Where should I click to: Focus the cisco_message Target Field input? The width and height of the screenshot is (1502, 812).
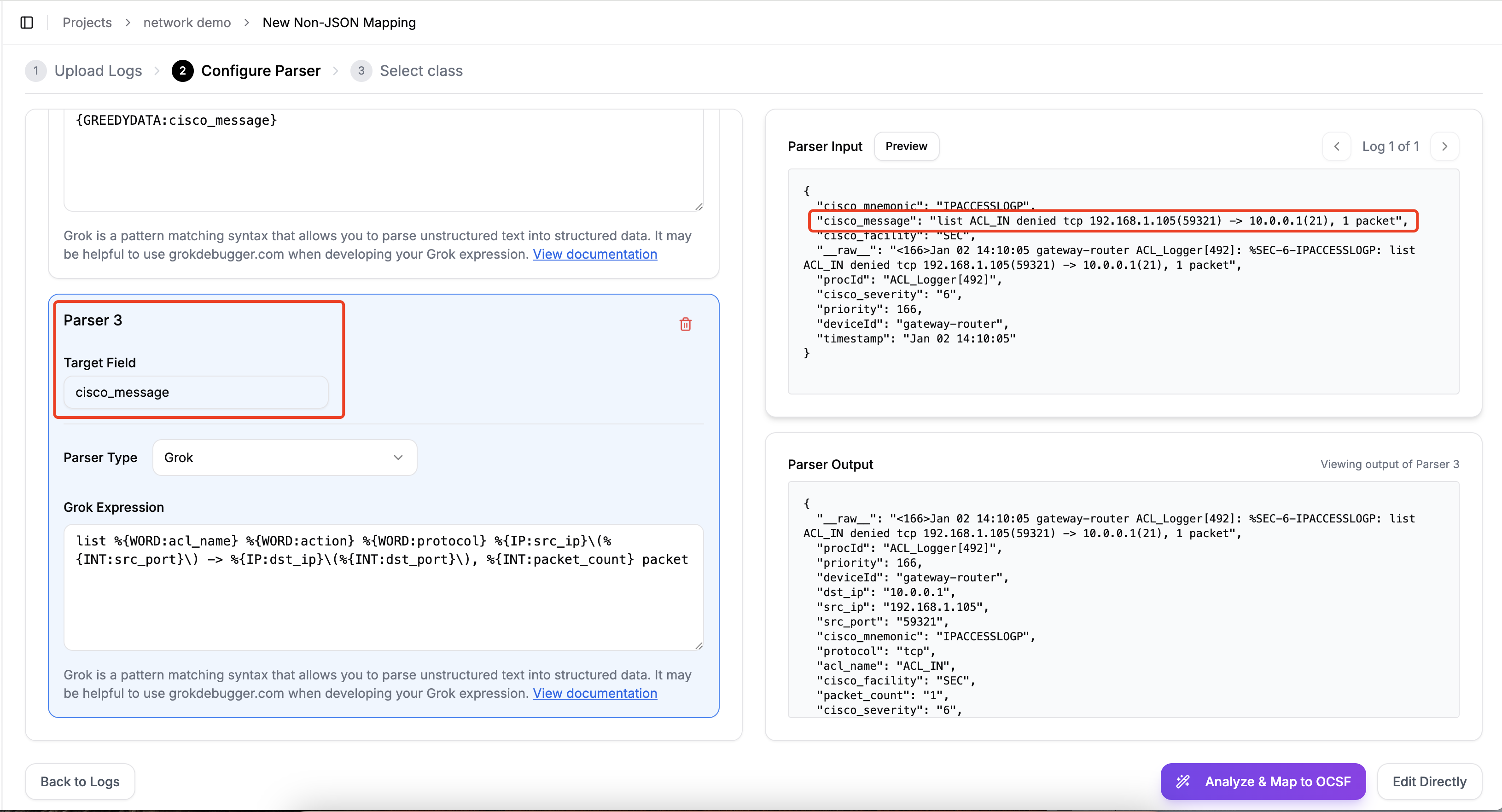coord(196,392)
